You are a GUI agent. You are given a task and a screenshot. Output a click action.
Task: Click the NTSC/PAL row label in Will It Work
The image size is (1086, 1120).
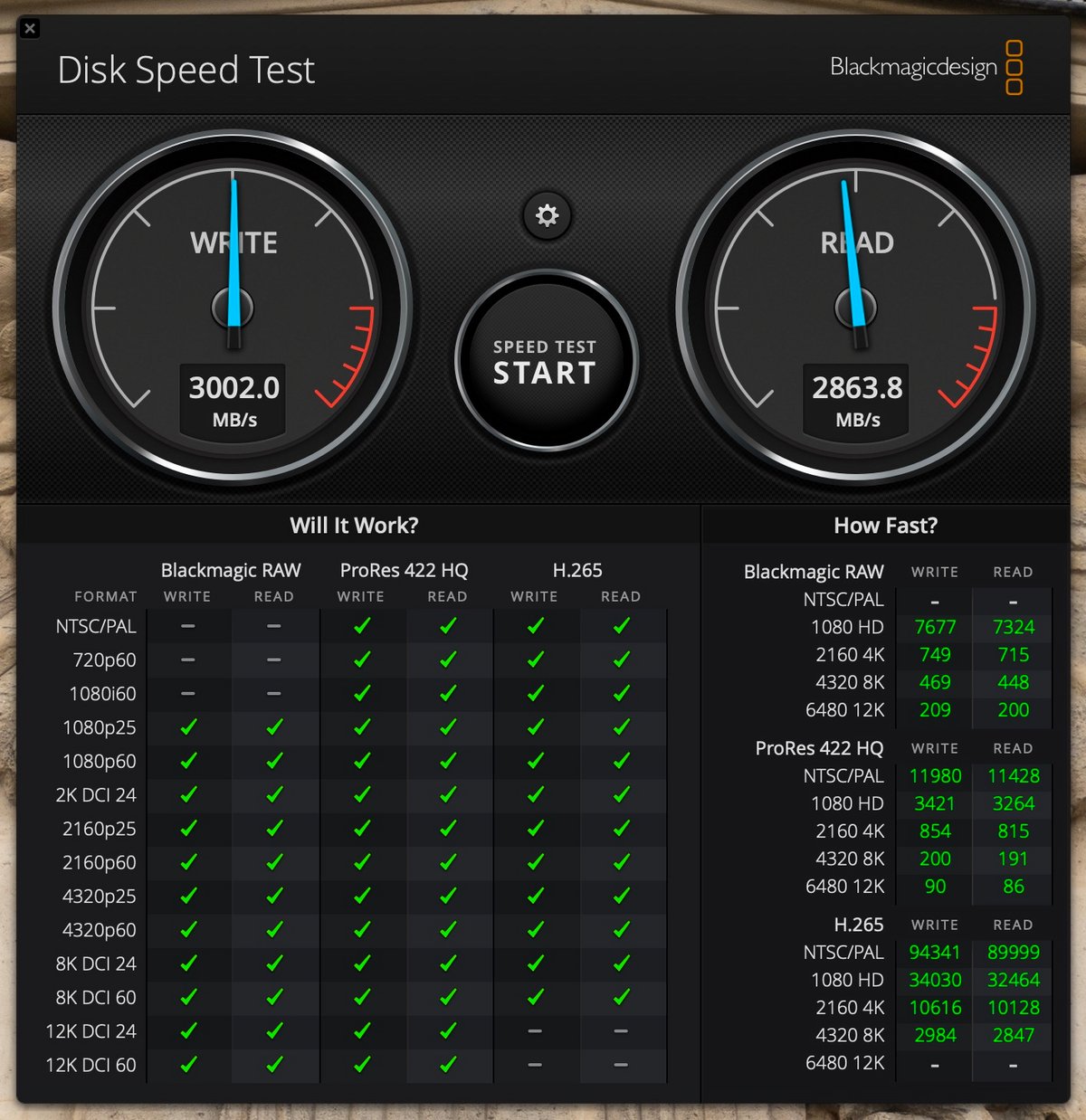96,626
